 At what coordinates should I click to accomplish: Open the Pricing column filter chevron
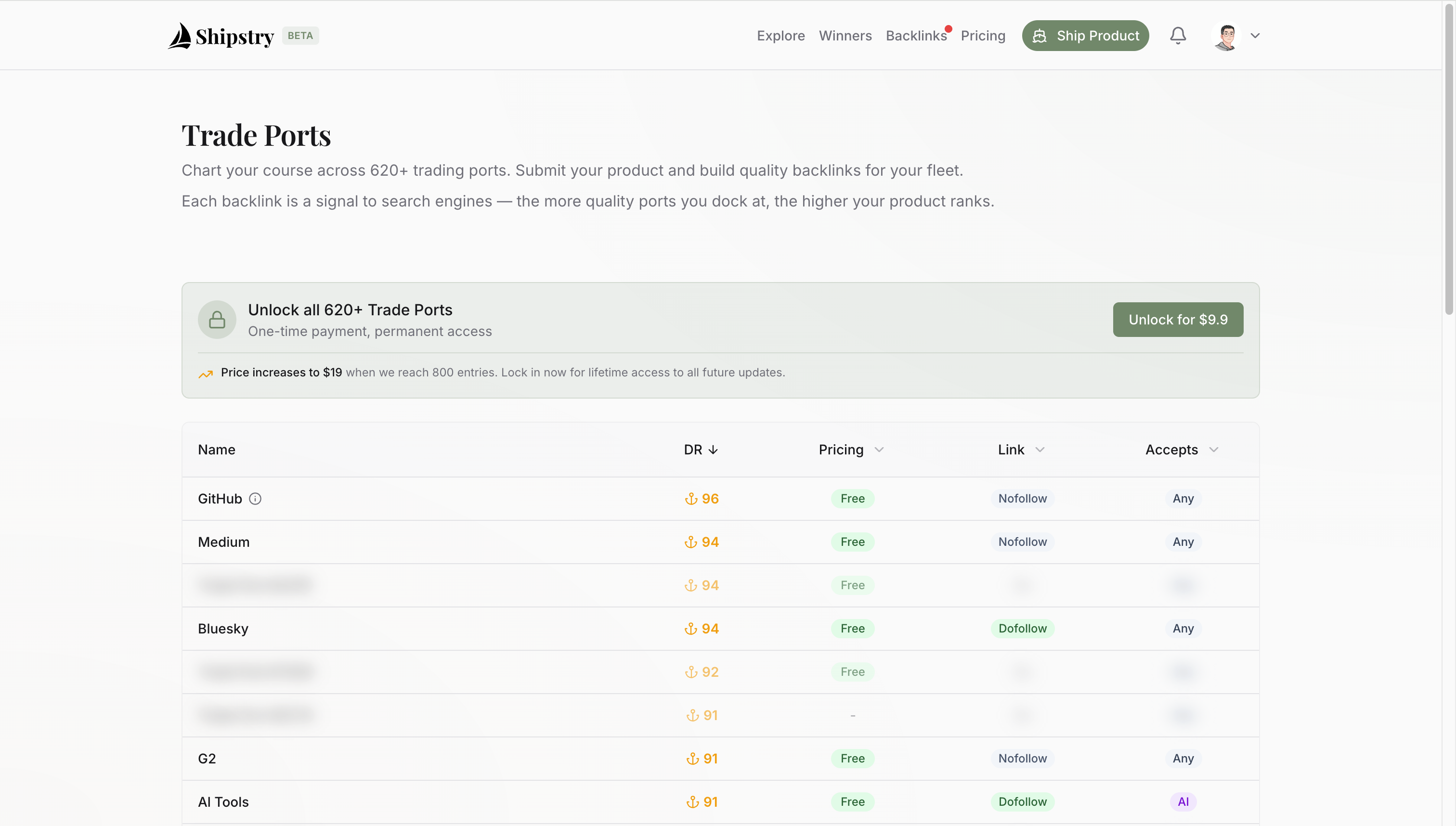tap(877, 449)
